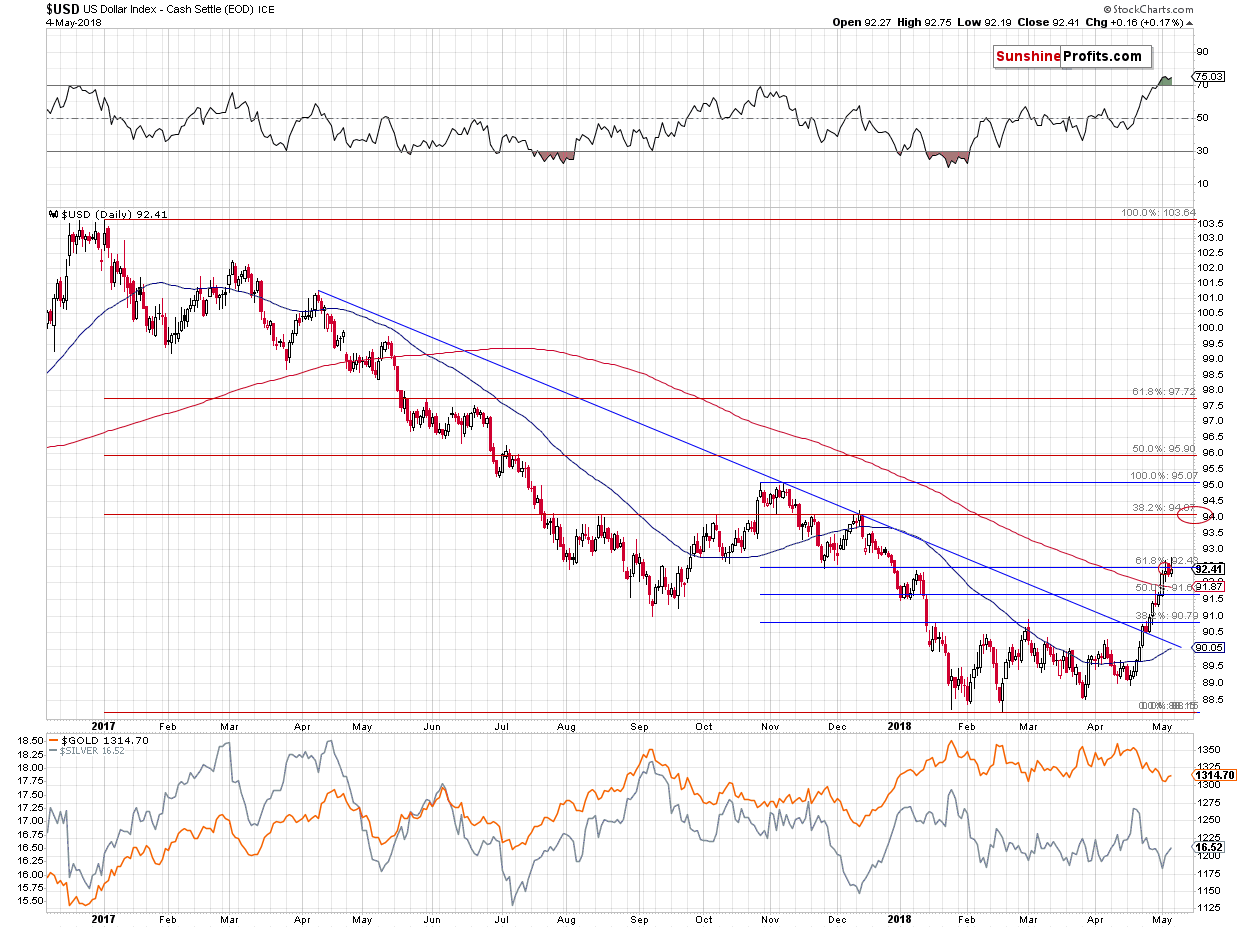Click the 61.8%: 97.72 retracement label

(x=1164, y=392)
